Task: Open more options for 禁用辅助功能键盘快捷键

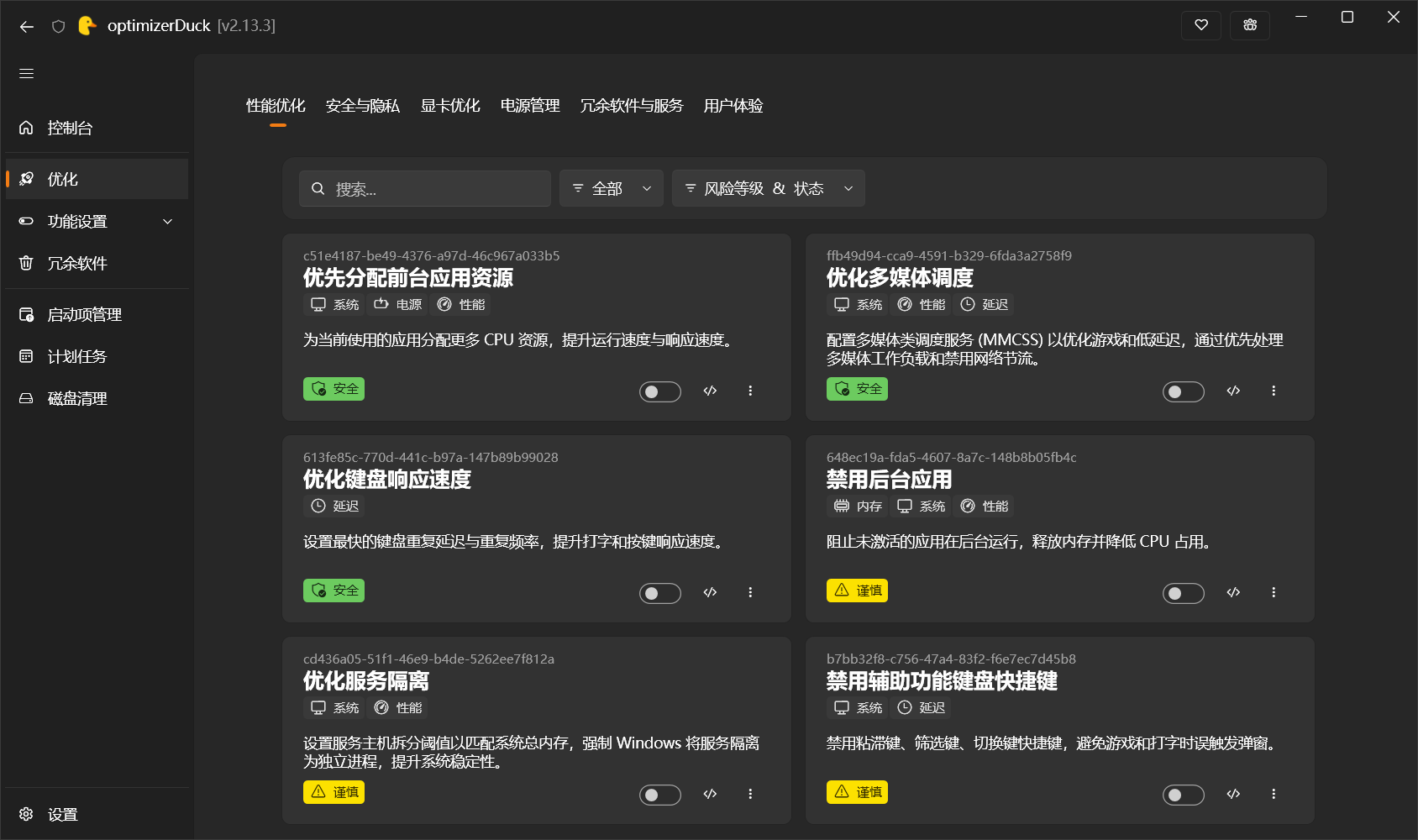Action: tap(1274, 794)
